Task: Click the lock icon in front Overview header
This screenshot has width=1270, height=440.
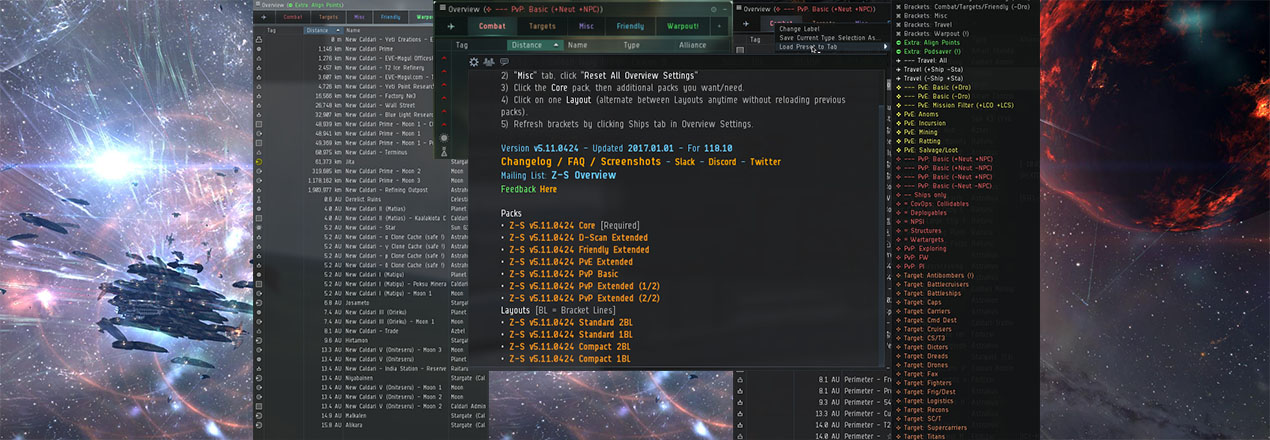Action: pyautogui.click(x=713, y=8)
